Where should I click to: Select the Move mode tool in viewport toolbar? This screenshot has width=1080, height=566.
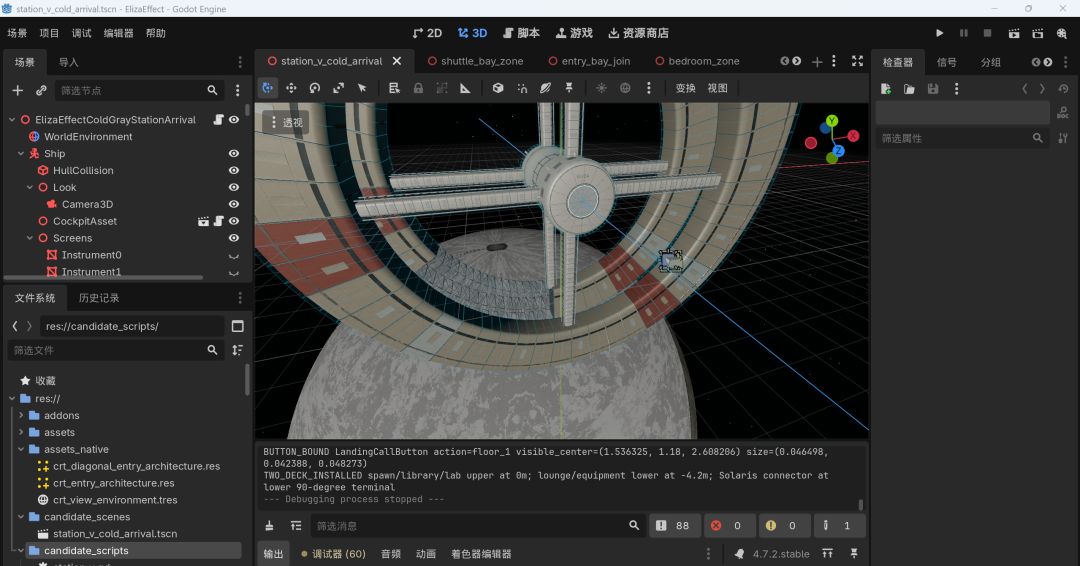coord(291,88)
